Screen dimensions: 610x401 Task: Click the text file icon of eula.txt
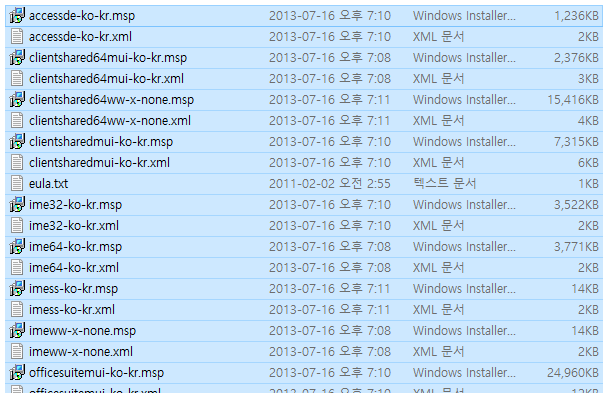pos(17,184)
